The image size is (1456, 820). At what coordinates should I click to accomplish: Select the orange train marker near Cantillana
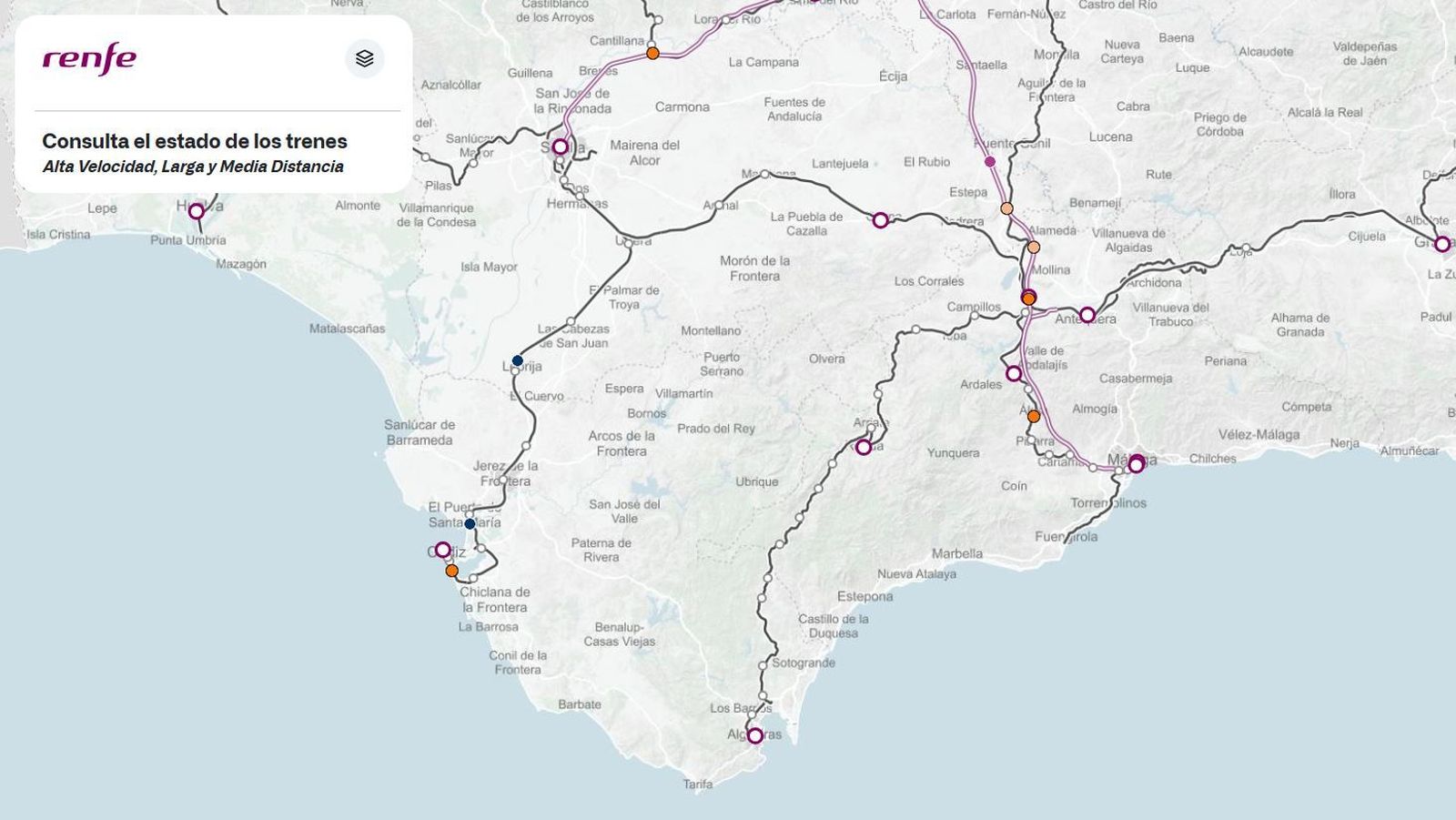(652, 53)
